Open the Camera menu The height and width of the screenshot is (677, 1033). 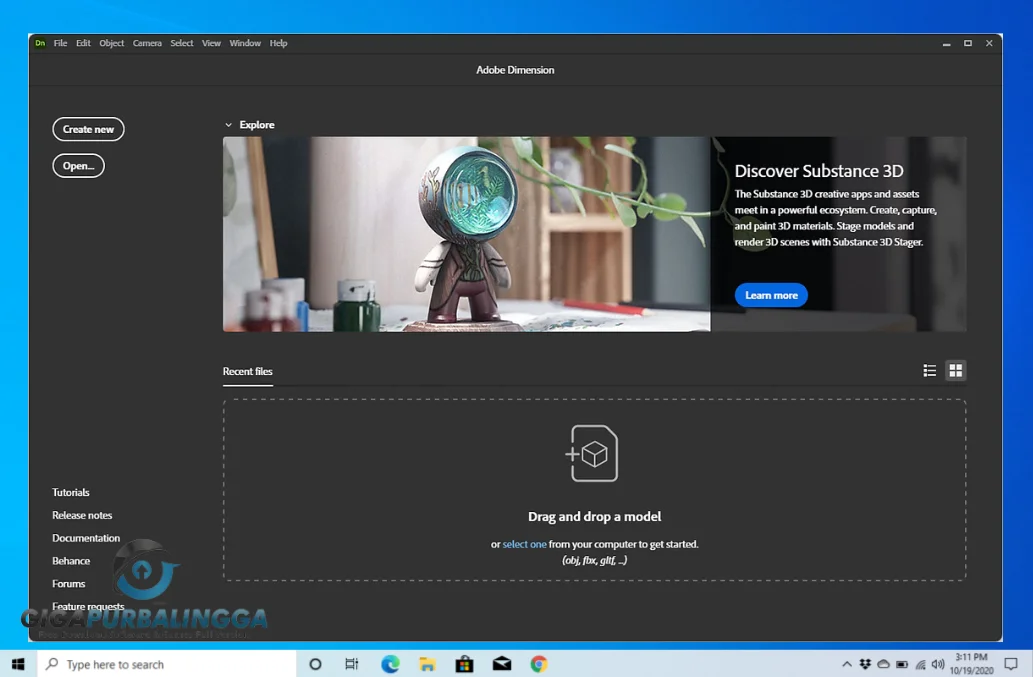pyautogui.click(x=147, y=43)
